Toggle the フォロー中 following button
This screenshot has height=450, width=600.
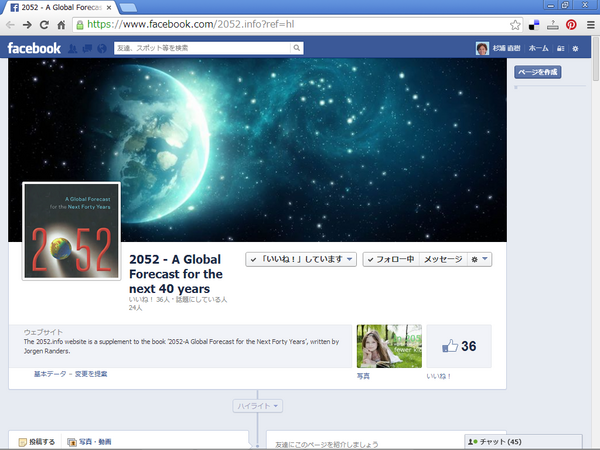coord(391,259)
